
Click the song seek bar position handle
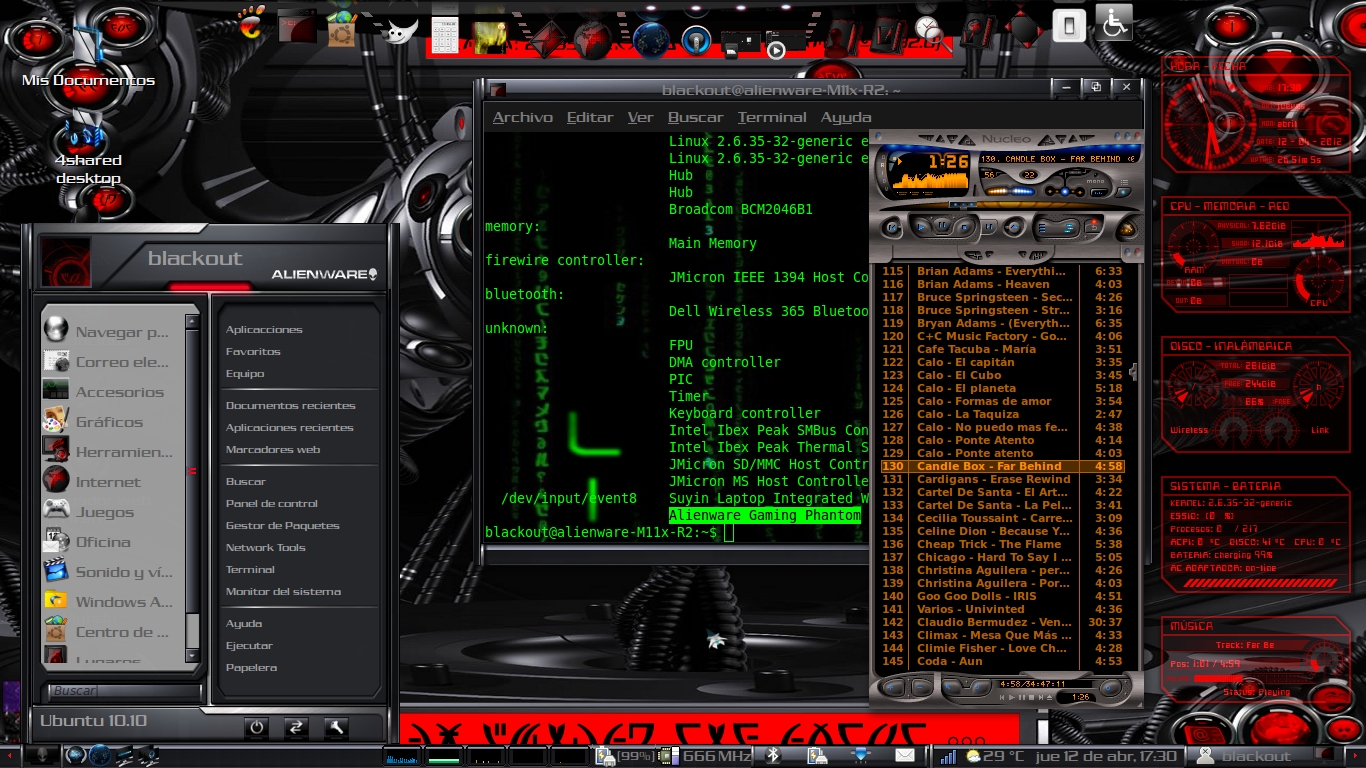pos(963,205)
